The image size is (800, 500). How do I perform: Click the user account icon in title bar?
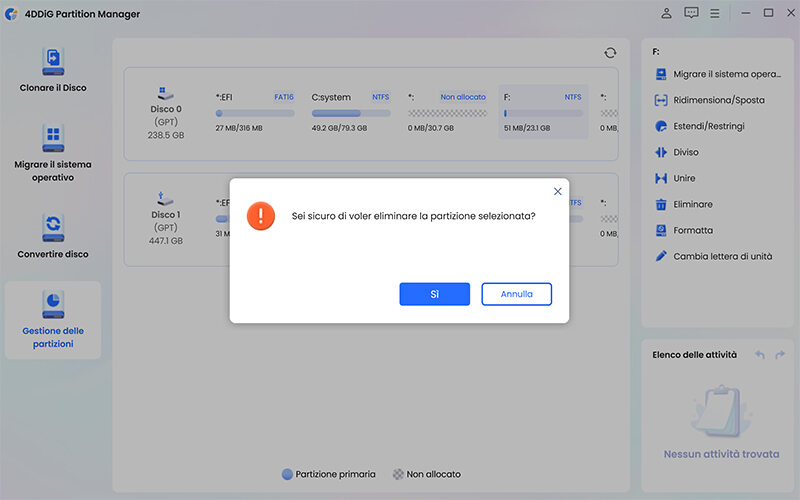[667, 13]
